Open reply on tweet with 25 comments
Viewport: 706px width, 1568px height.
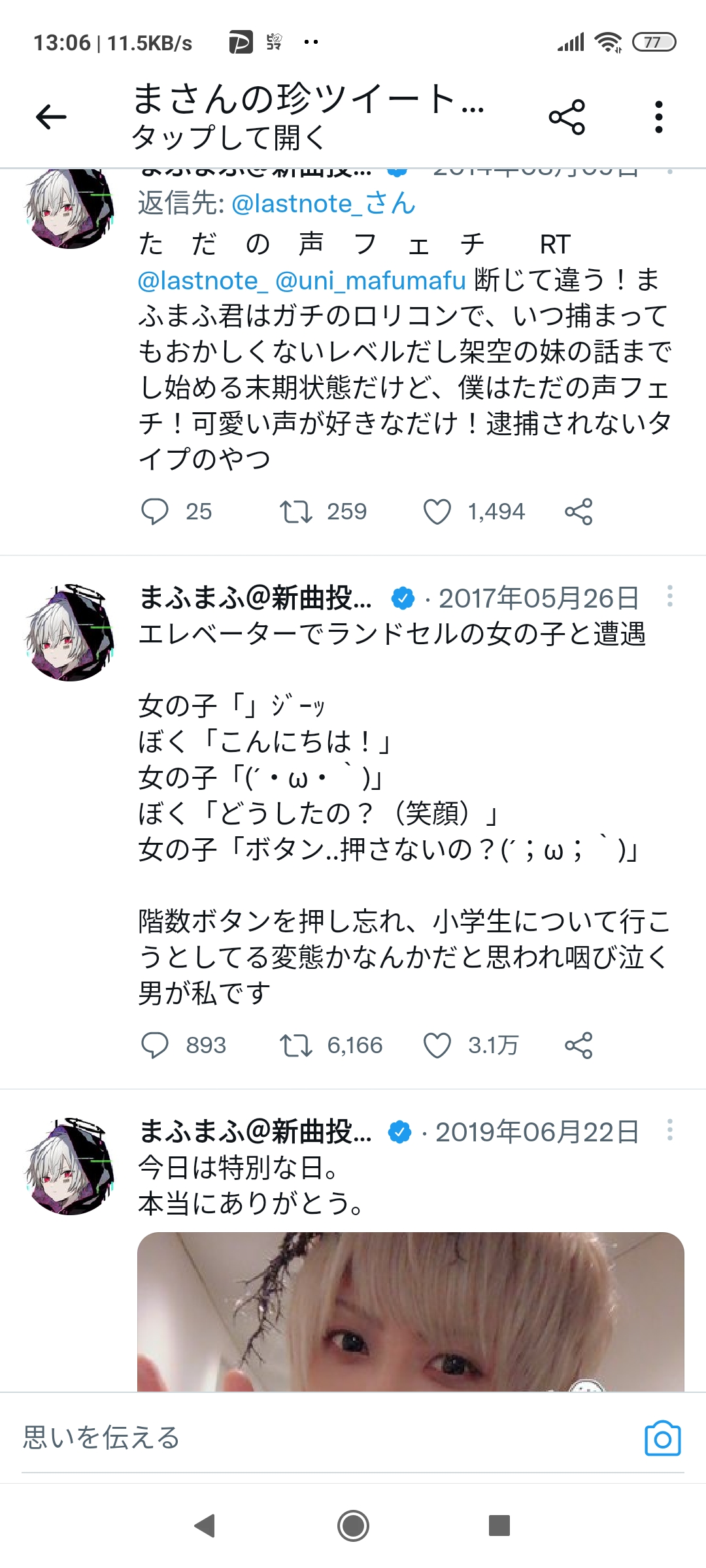tap(155, 512)
